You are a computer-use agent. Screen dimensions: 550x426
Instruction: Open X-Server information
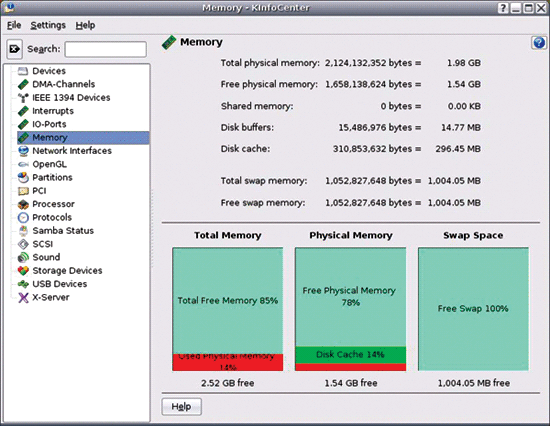coord(51,298)
